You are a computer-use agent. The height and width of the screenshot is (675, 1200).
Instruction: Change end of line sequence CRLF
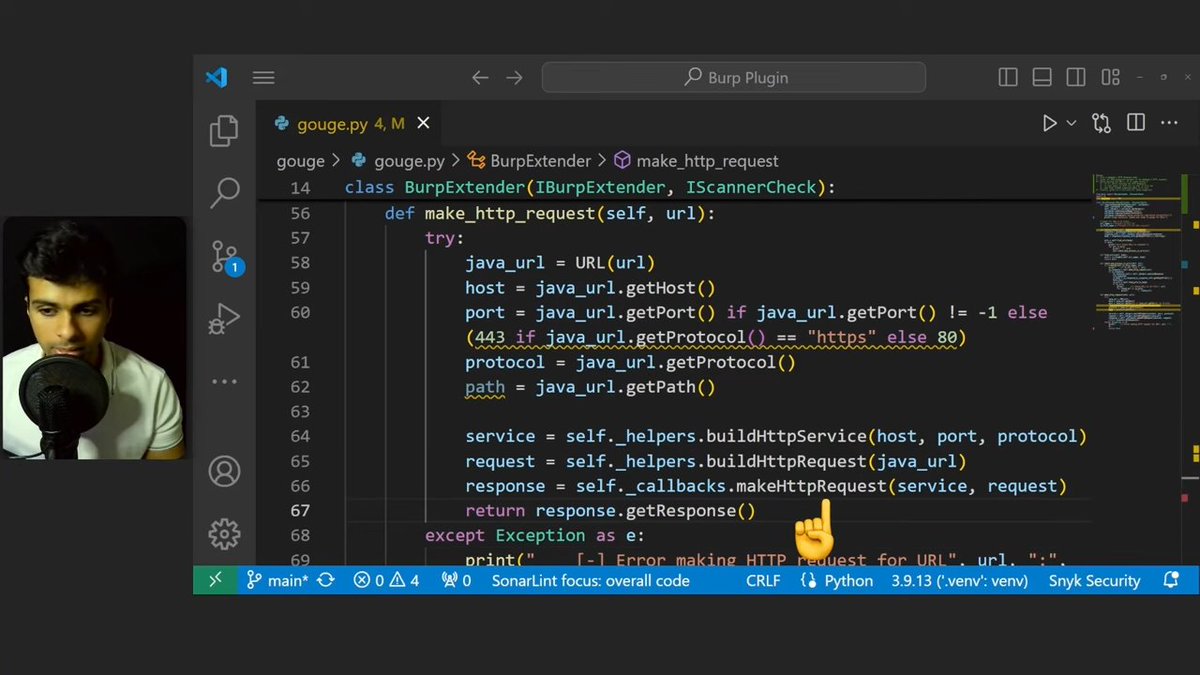pos(765,580)
